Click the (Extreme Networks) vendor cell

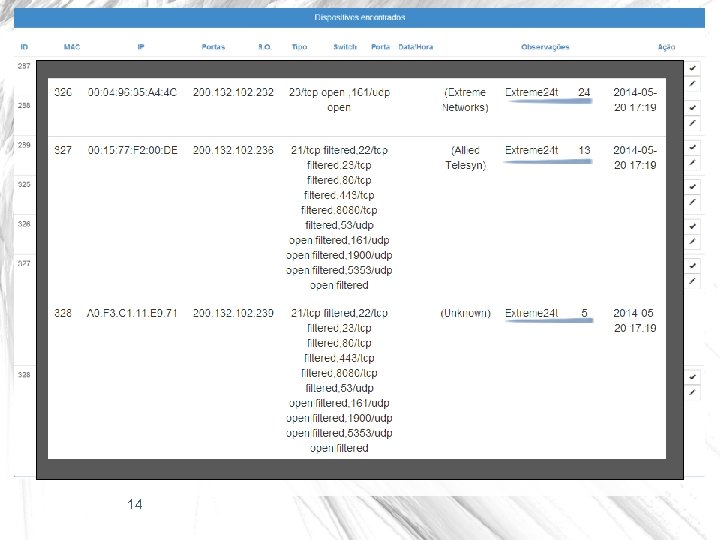(x=465, y=100)
